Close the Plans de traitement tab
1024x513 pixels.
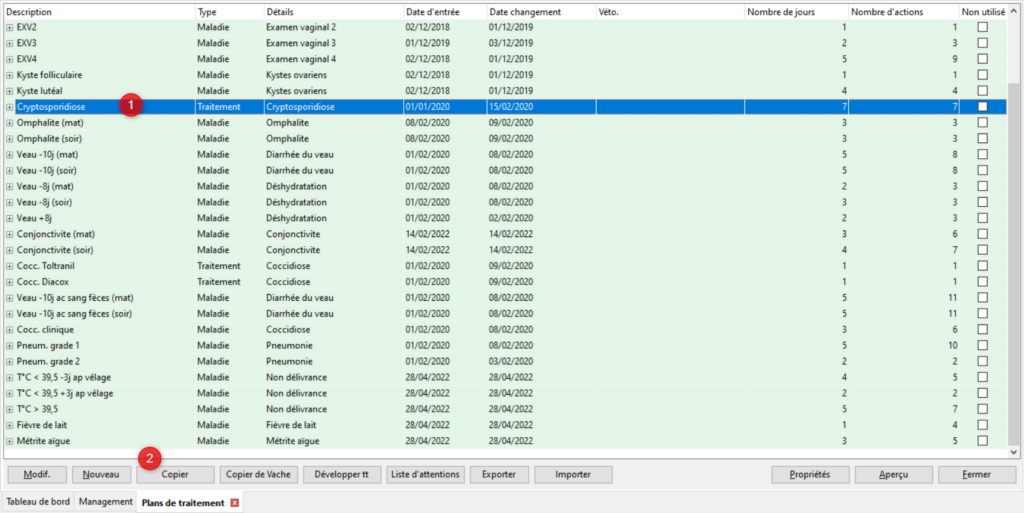pos(235,502)
